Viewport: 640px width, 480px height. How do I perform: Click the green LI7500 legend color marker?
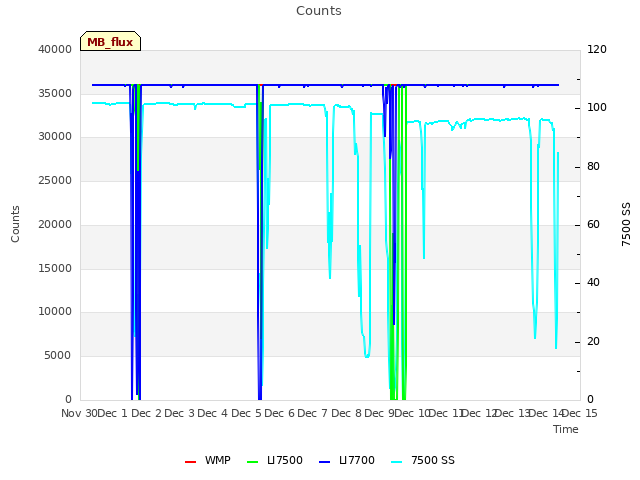(253, 462)
